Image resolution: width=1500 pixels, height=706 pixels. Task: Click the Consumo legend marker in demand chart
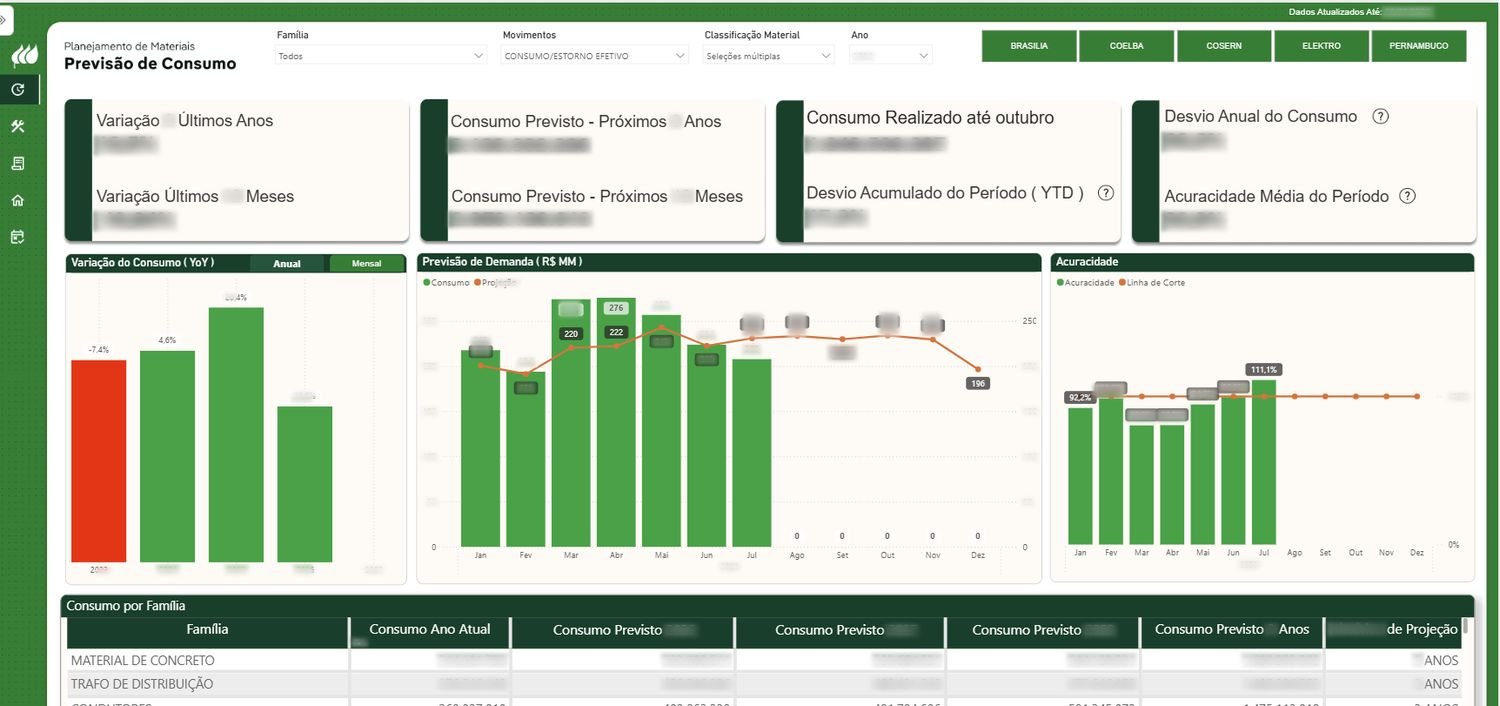[427, 283]
